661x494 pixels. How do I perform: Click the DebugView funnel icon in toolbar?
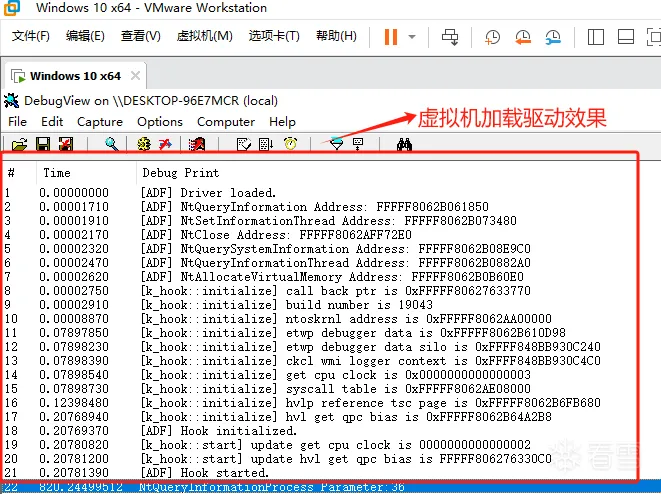tap(336, 144)
